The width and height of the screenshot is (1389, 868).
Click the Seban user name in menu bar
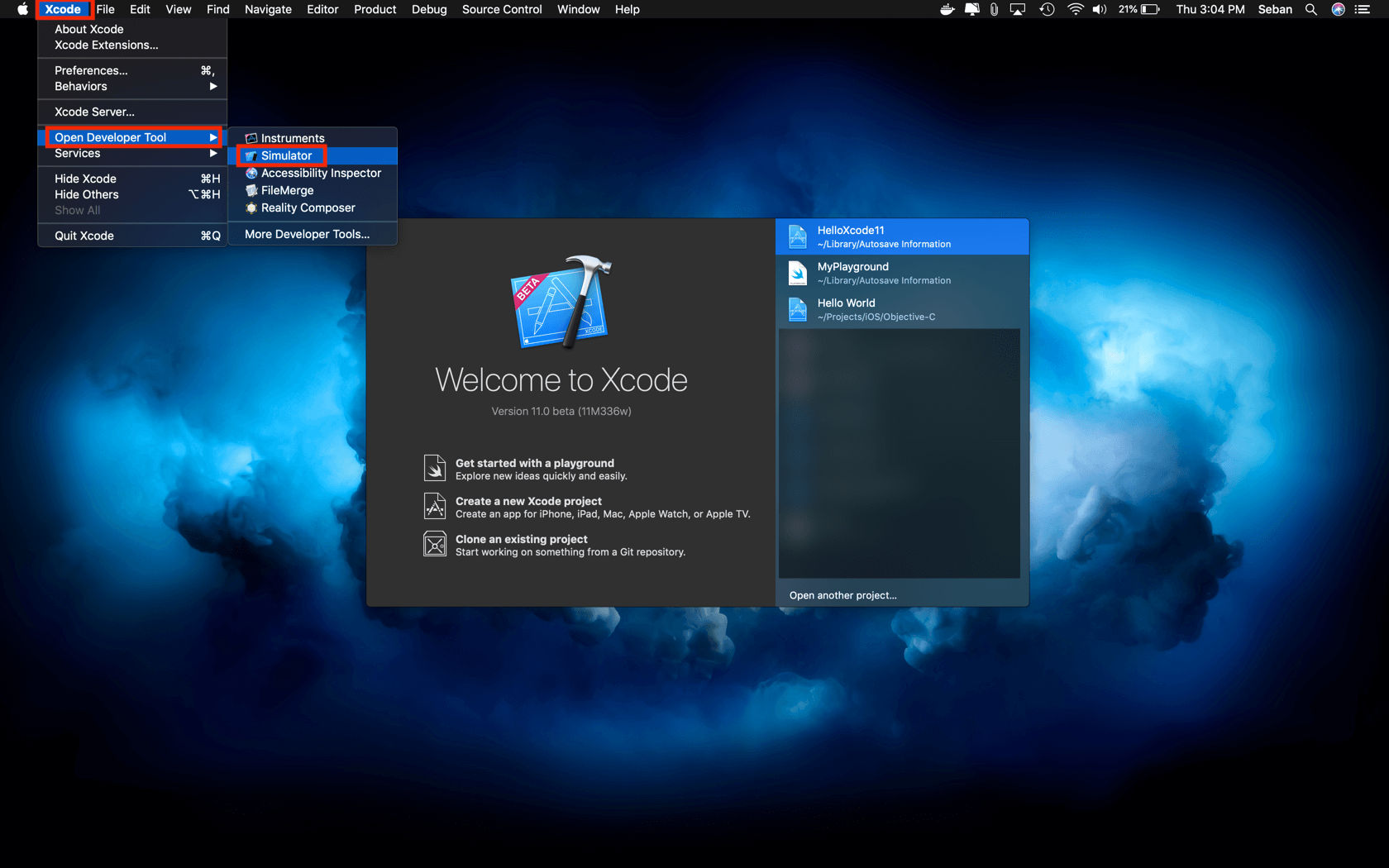[x=1275, y=9]
